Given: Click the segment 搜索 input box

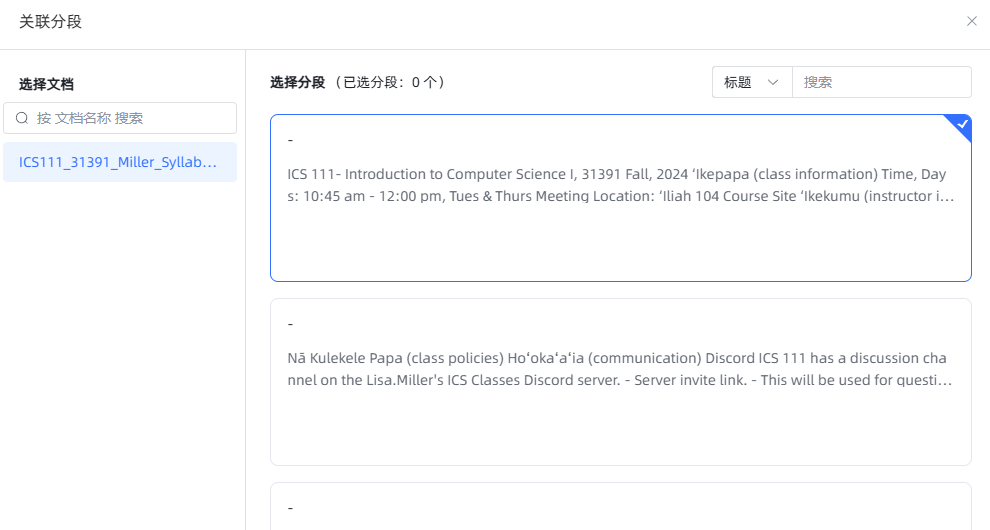Looking at the screenshot, I should coord(880,82).
